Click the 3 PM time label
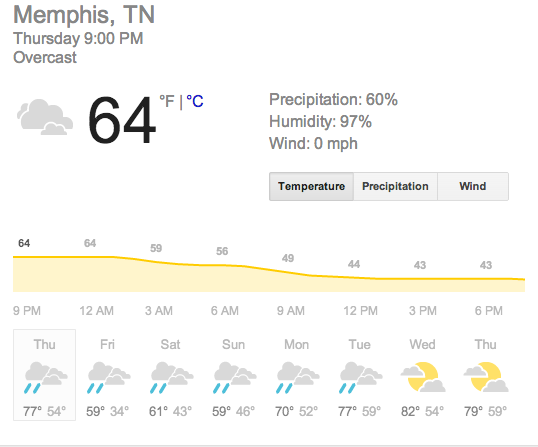 pyautogui.click(x=423, y=311)
